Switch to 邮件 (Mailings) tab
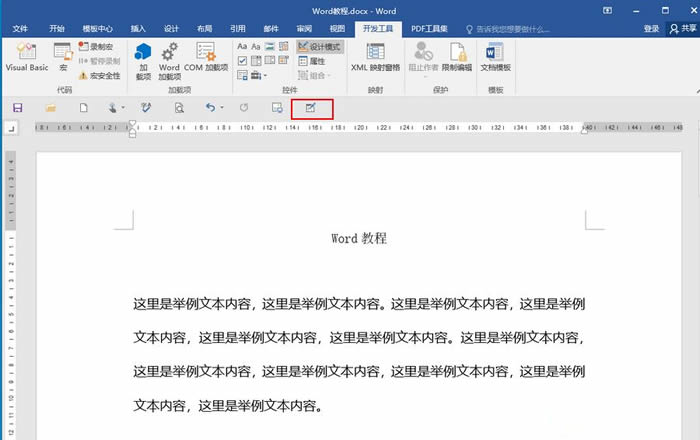This screenshot has width=700, height=440. pos(271,29)
